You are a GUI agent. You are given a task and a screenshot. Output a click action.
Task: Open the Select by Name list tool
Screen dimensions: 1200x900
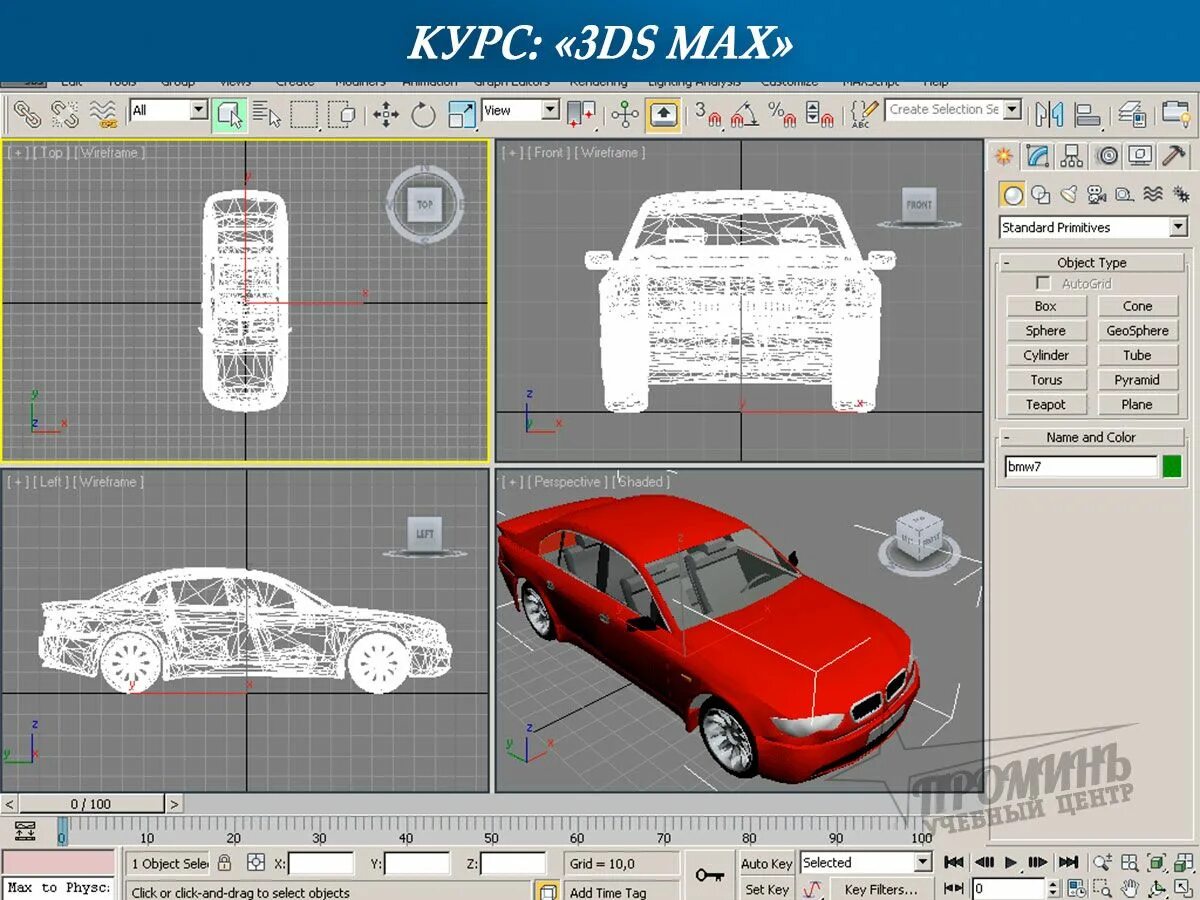pyautogui.click(x=266, y=114)
